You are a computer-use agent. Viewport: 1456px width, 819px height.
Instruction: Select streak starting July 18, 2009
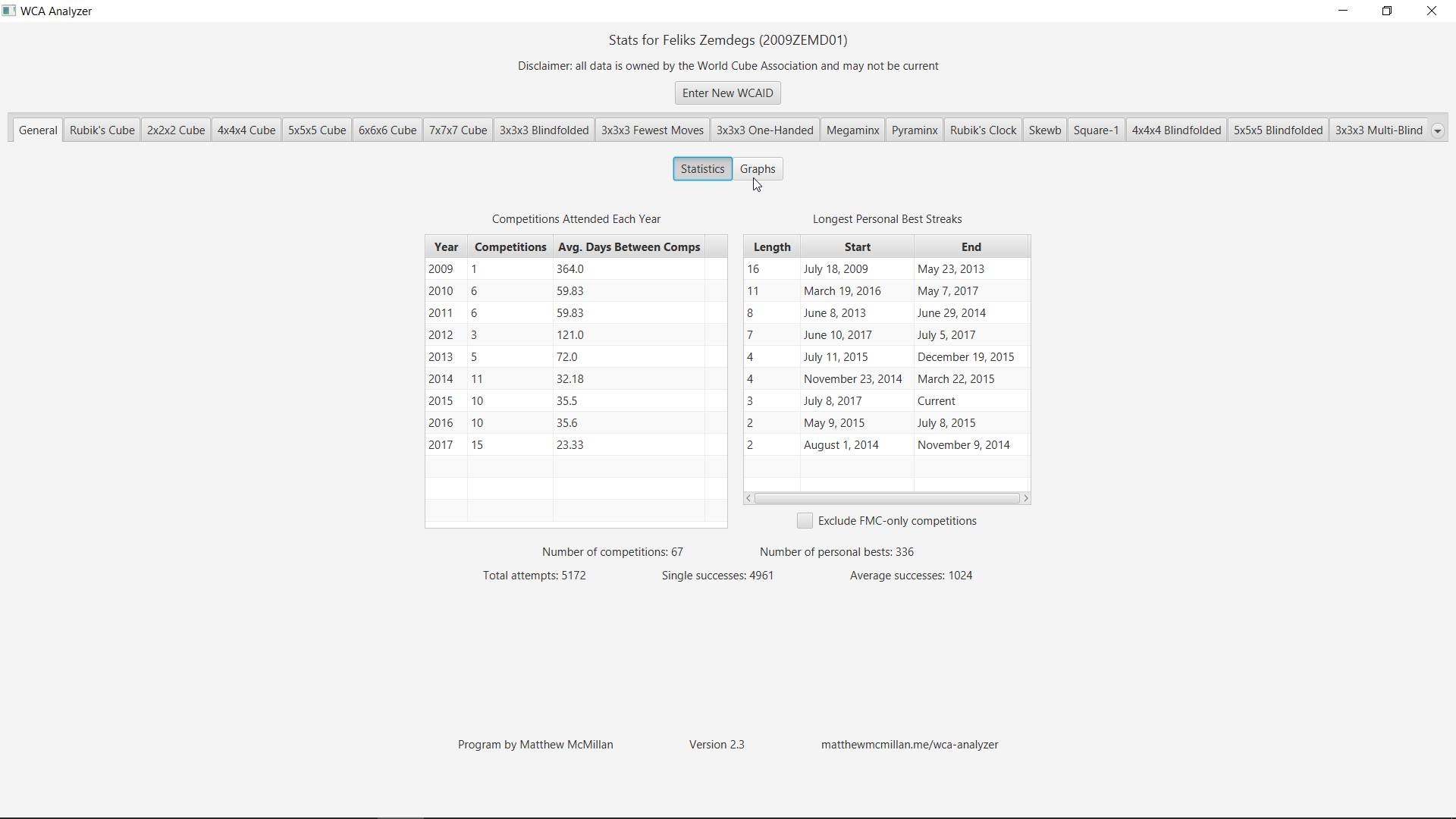(x=886, y=269)
